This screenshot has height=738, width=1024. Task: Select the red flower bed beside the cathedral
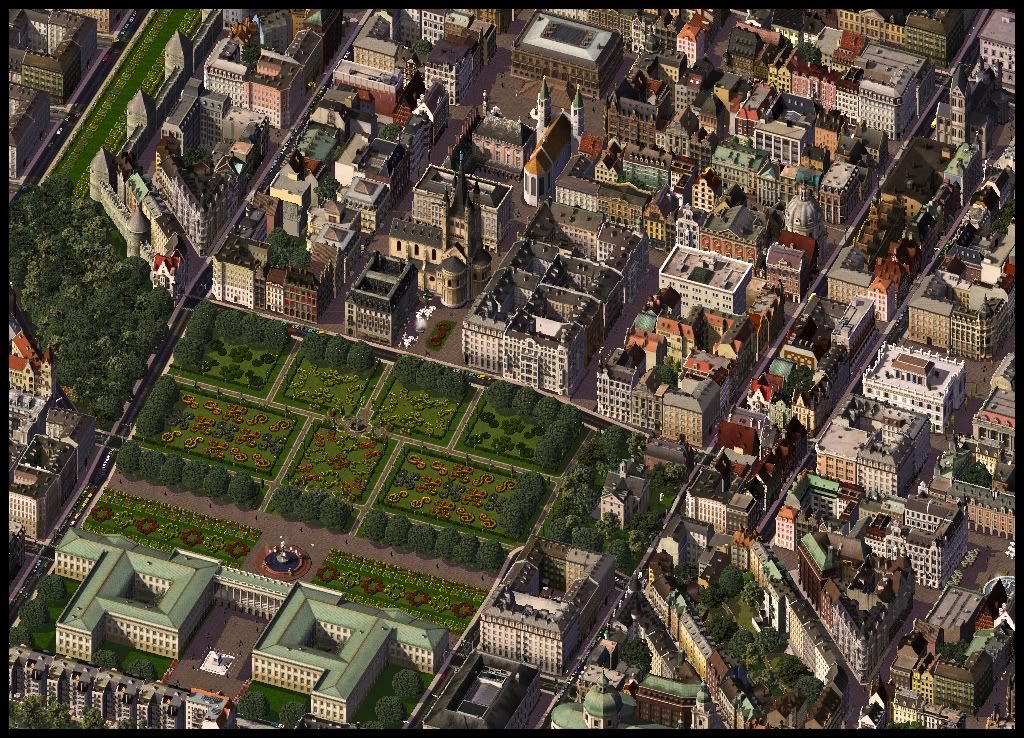coord(440,334)
